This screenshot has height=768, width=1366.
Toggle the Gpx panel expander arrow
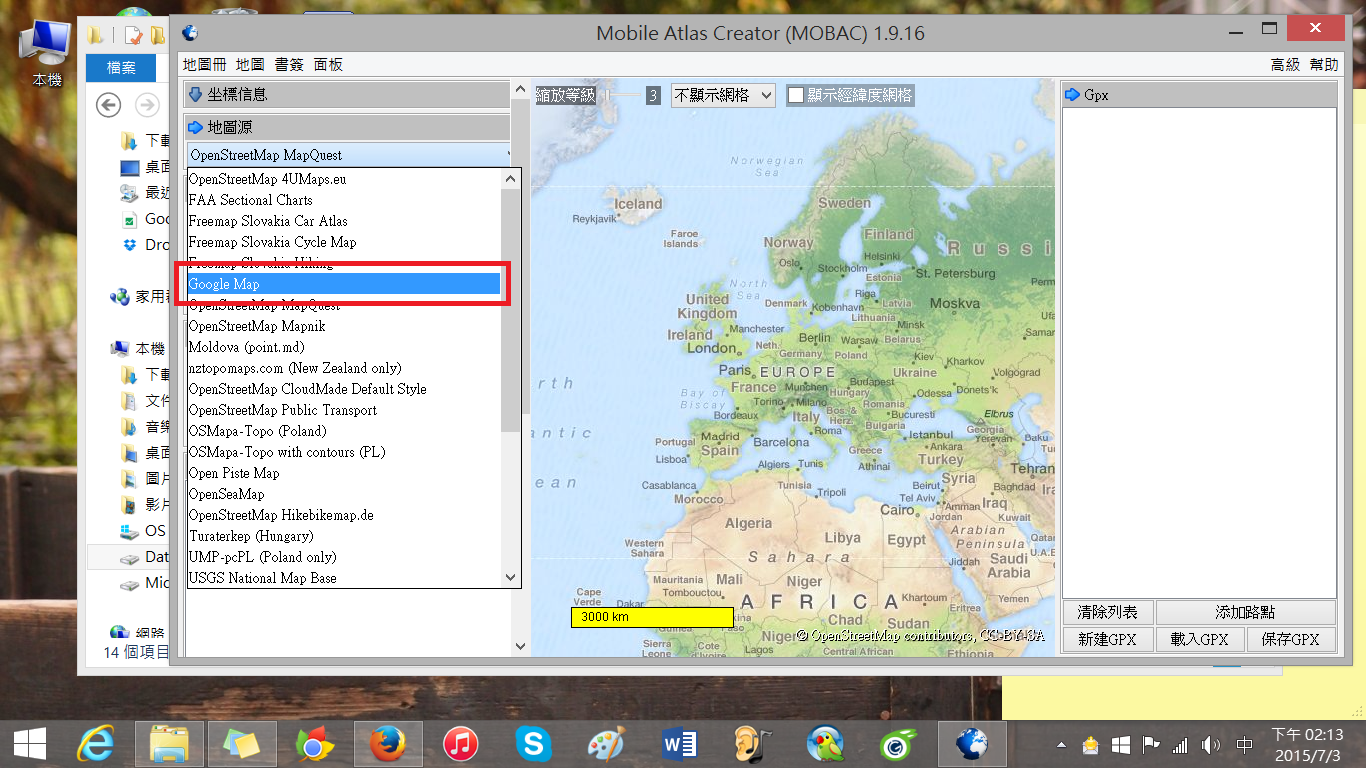click(1073, 95)
